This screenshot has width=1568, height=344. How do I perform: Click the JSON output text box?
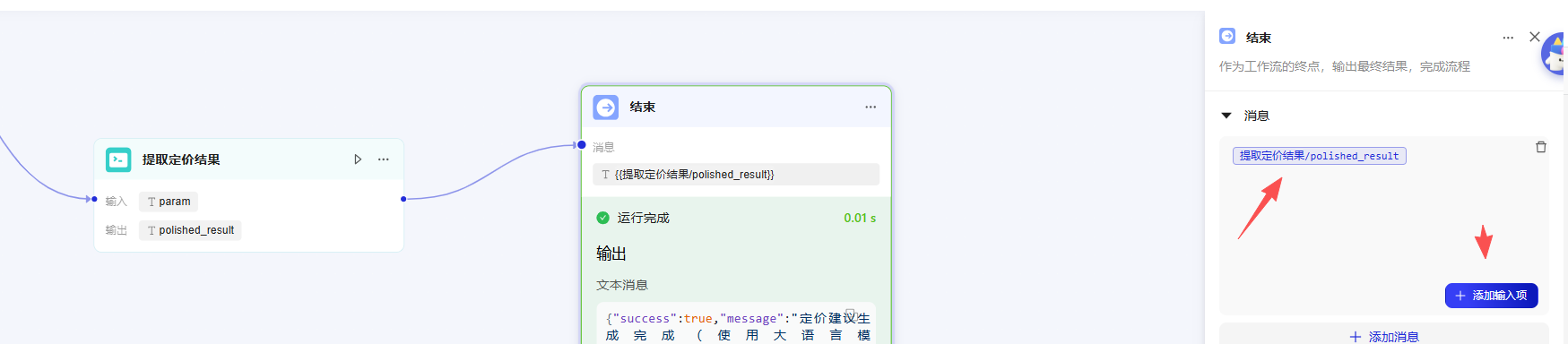coord(736,324)
